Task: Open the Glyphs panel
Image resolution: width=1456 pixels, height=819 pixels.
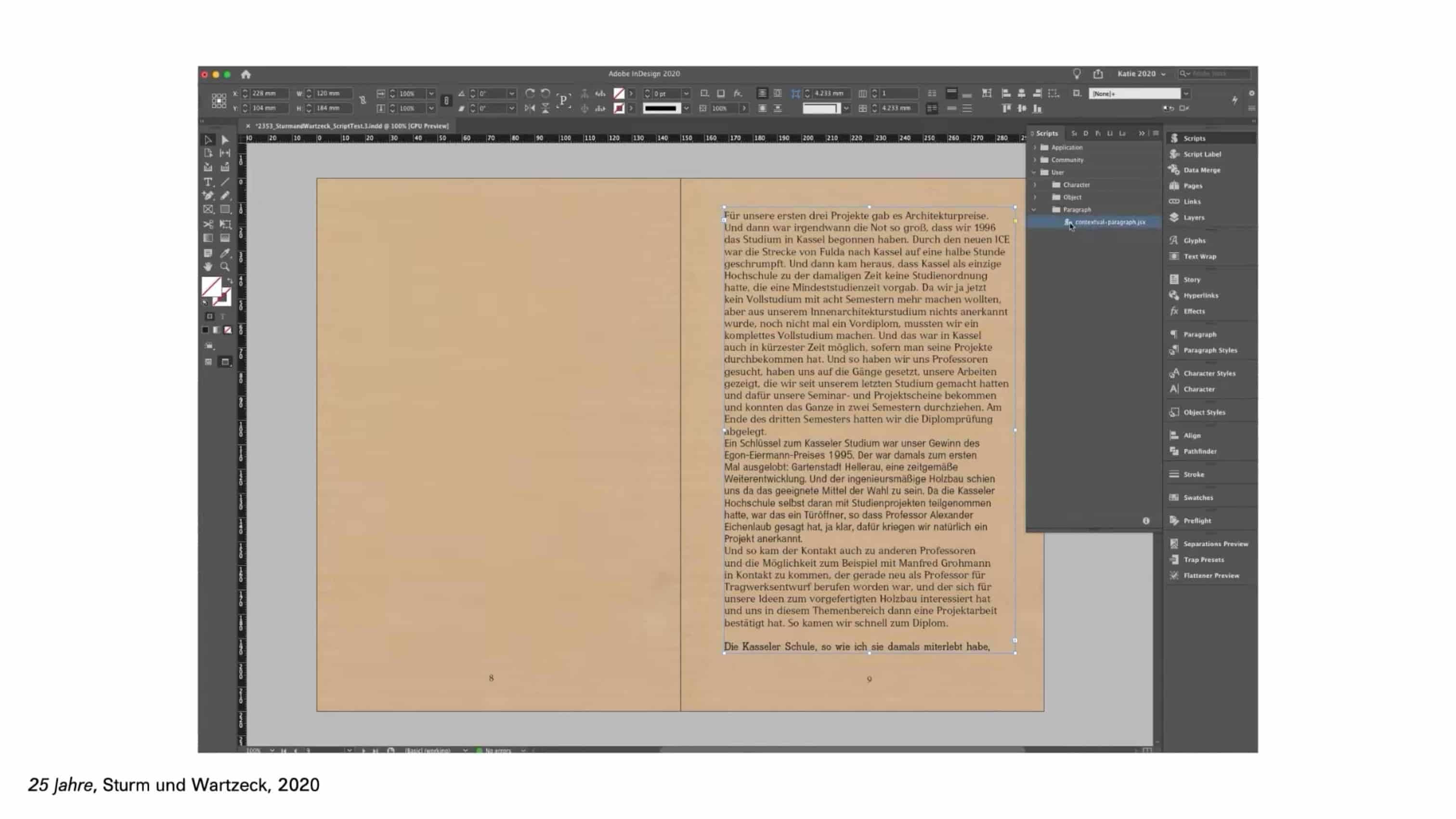Action: pos(1194,240)
